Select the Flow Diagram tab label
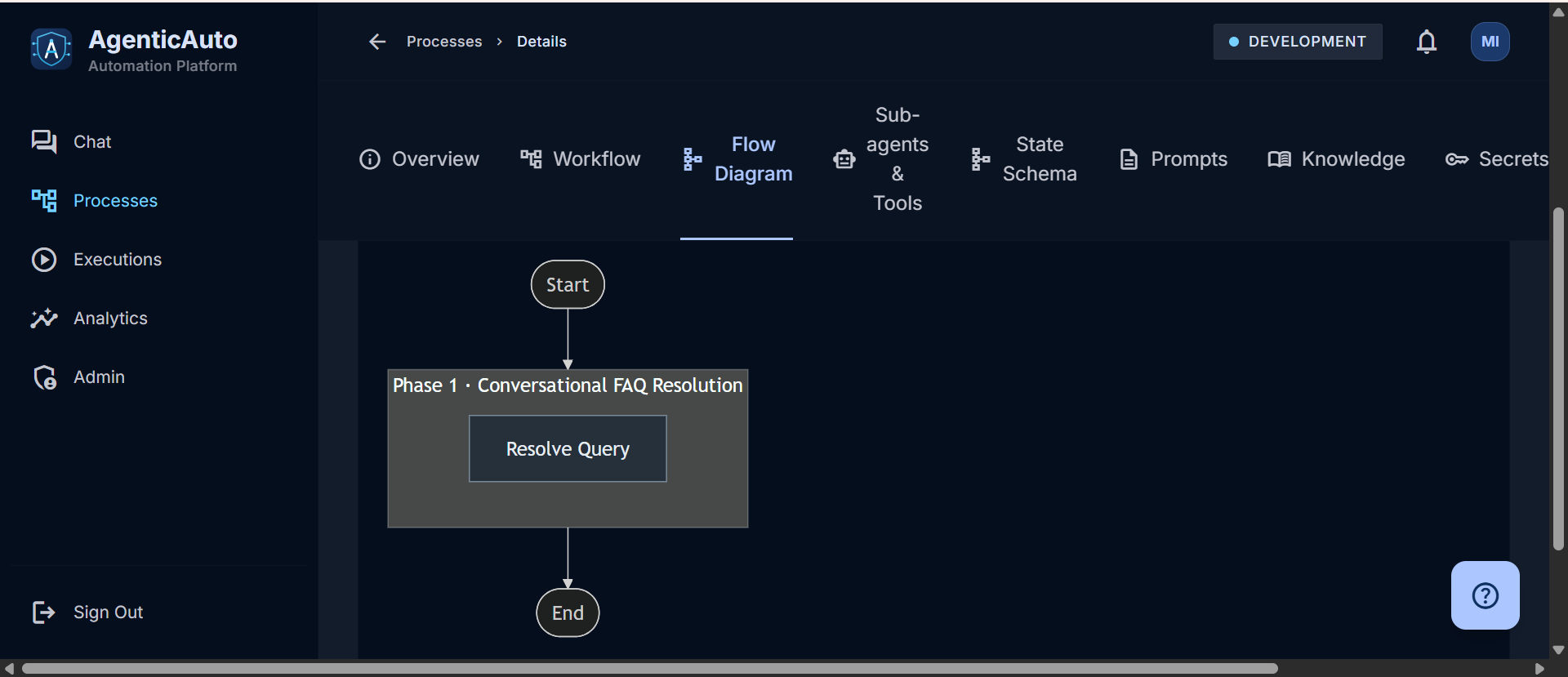The width and height of the screenshot is (1568, 677). pos(753,159)
